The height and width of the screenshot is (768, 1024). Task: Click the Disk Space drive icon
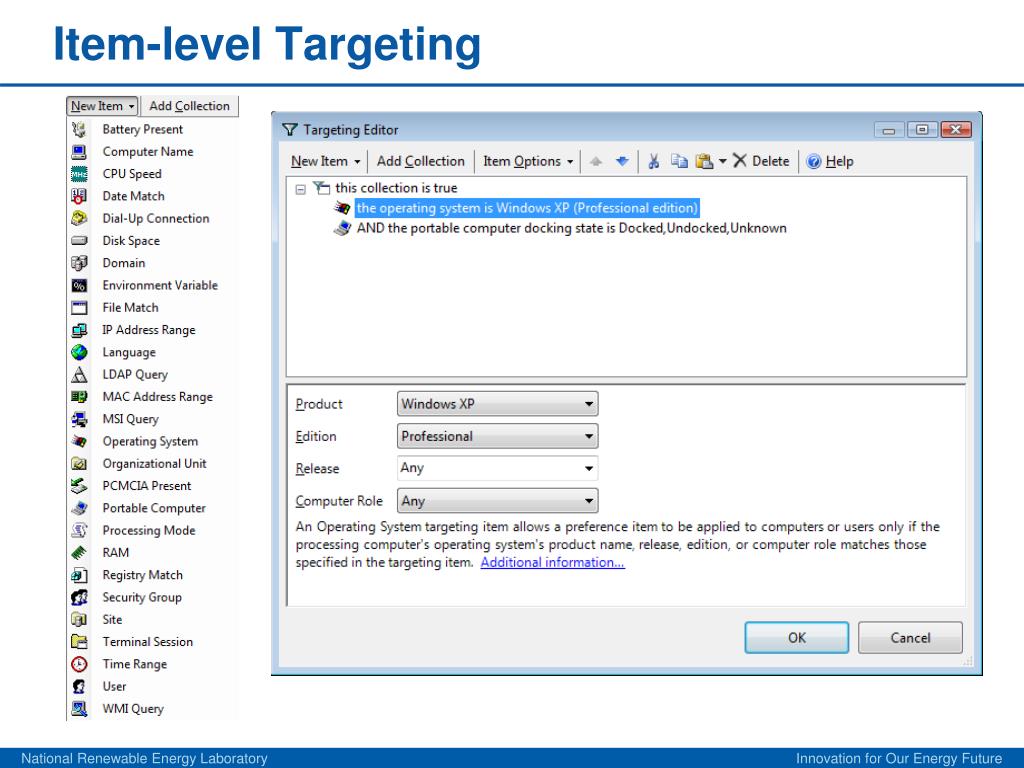point(79,240)
